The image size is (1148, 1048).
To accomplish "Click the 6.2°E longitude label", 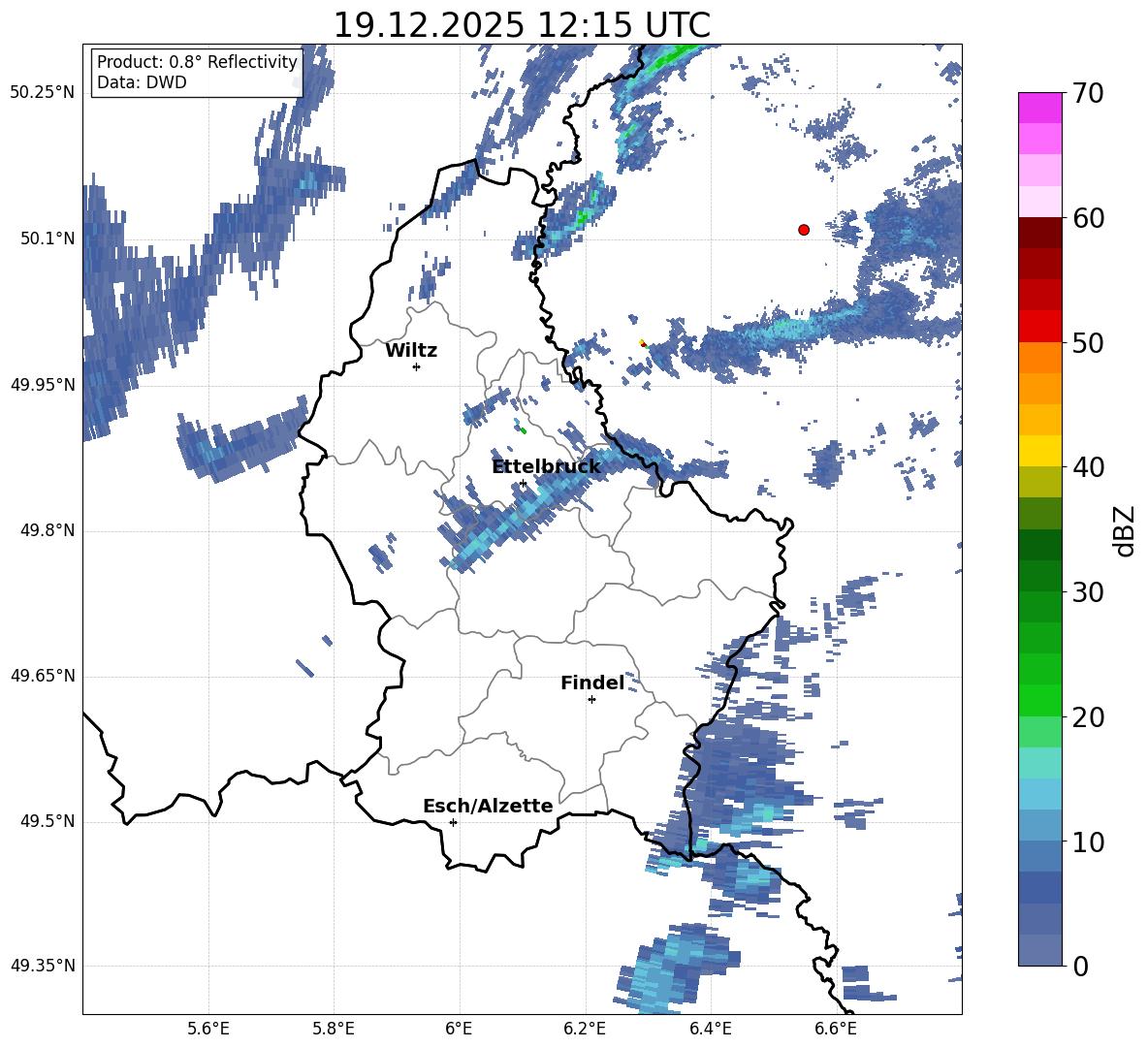I will coord(585,1029).
